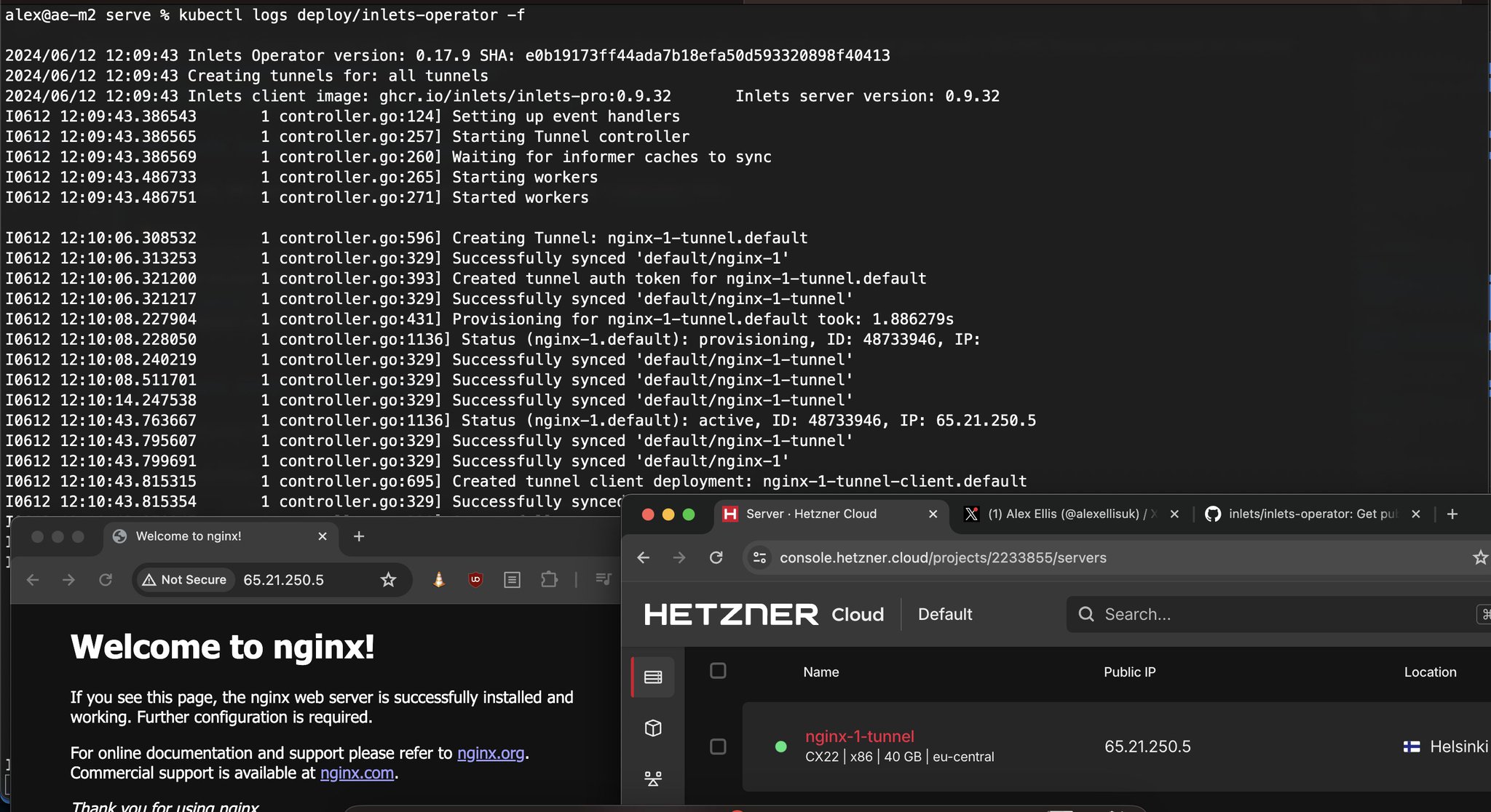Open reader mode icon in nginx browser
The image size is (1491, 812).
point(512,580)
